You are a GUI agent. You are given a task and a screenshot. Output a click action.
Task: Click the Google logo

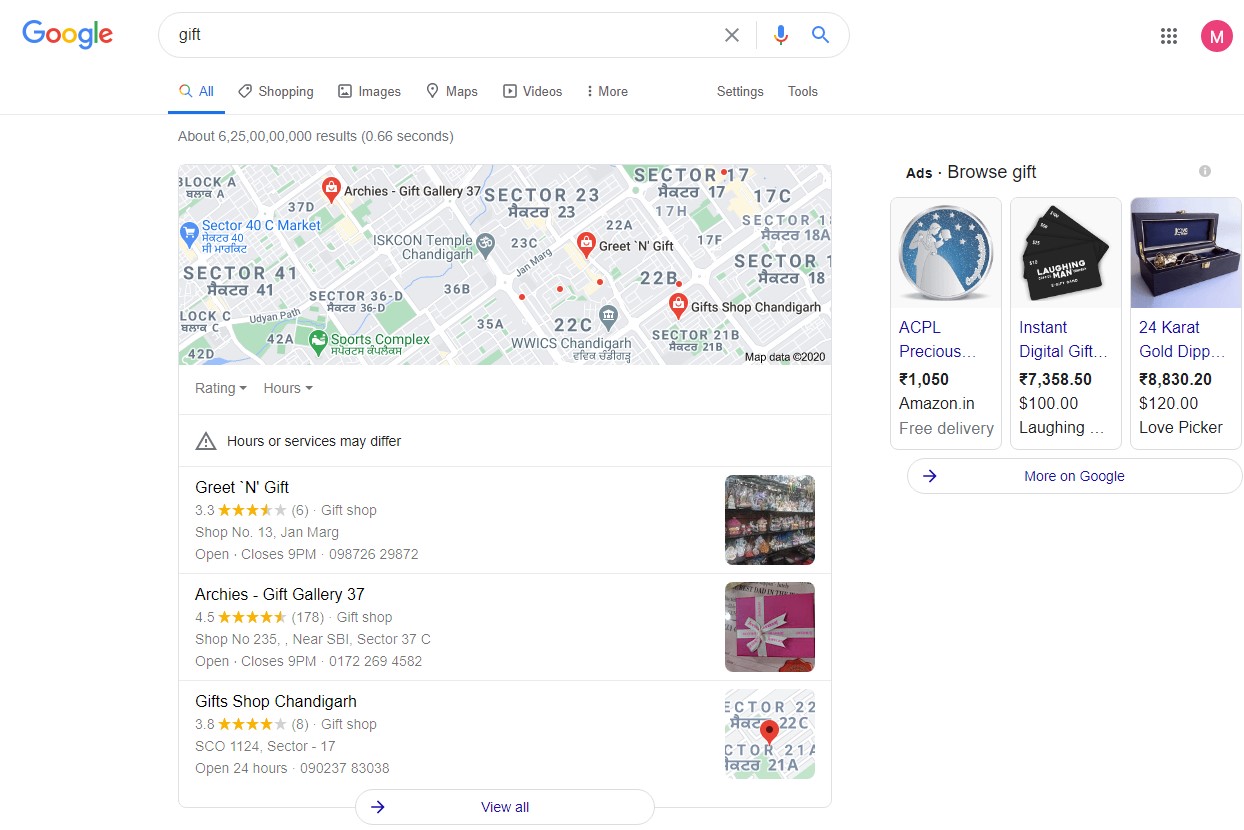[67, 34]
